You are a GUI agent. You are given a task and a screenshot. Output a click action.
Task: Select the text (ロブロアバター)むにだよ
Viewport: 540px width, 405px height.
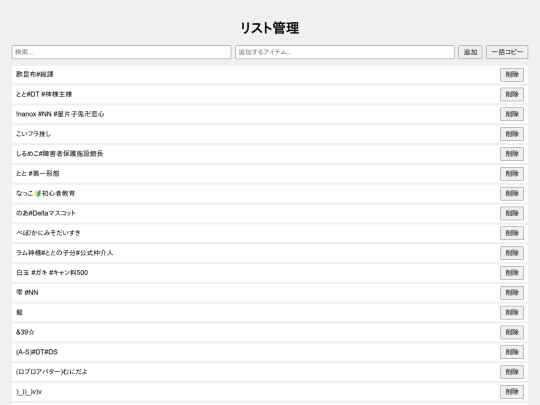point(52,372)
